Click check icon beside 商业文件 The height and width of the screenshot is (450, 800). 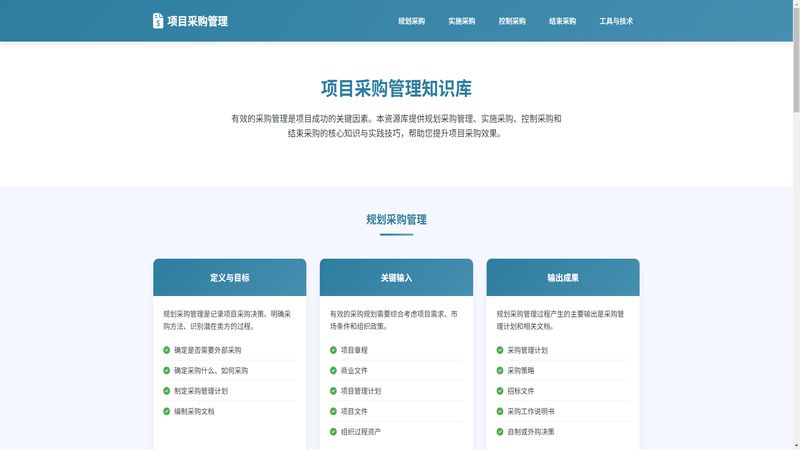click(x=333, y=370)
